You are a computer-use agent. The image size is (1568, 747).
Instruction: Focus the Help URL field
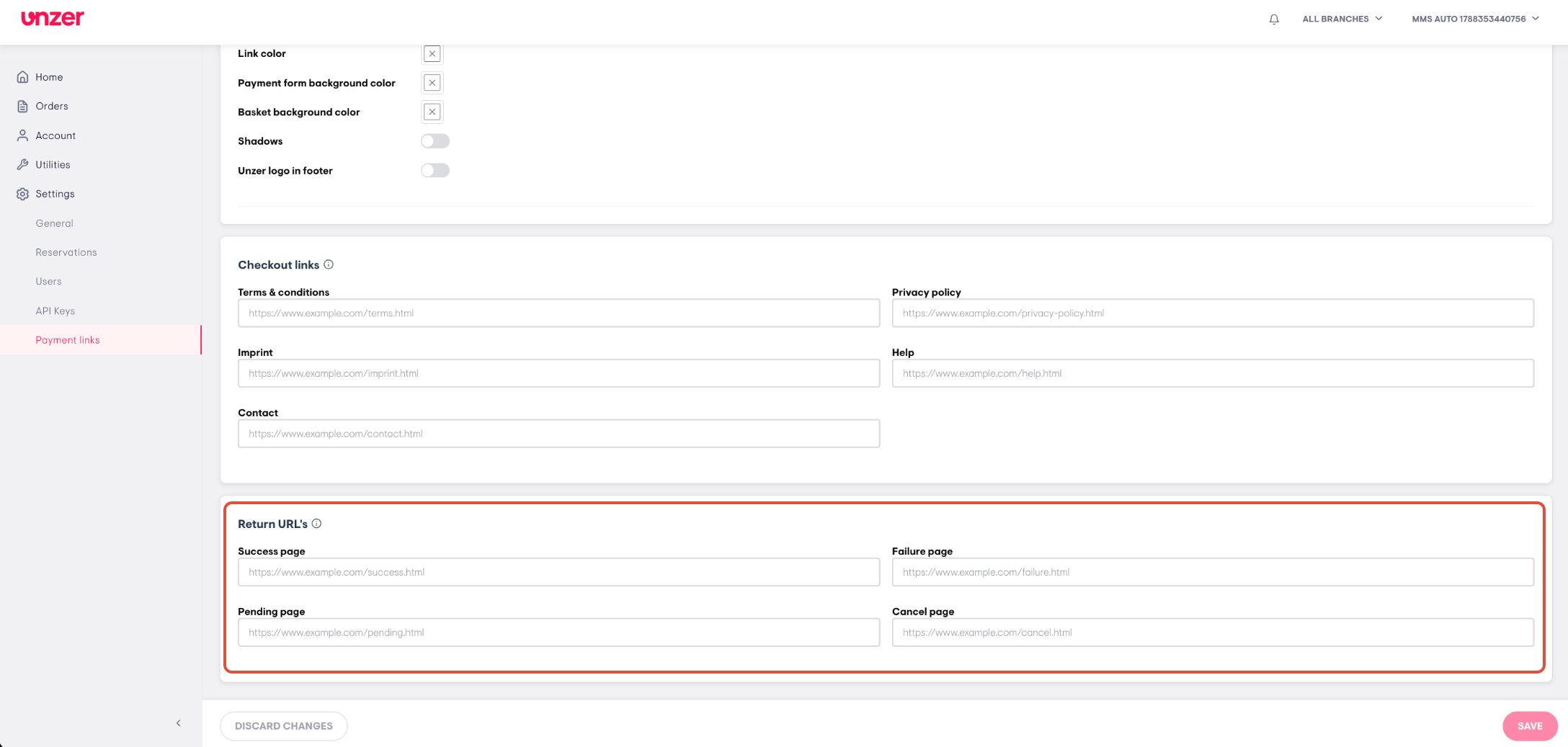point(1213,374)
